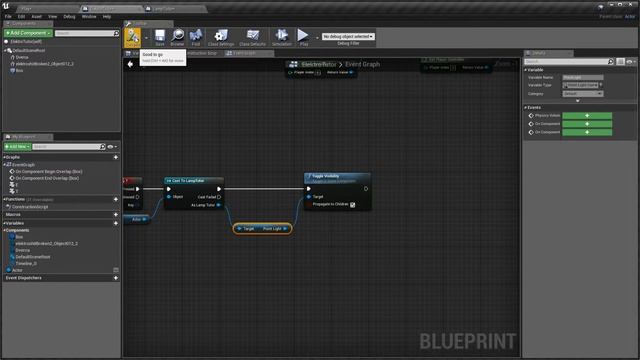Open the Details property matrix grid icon

620,62
